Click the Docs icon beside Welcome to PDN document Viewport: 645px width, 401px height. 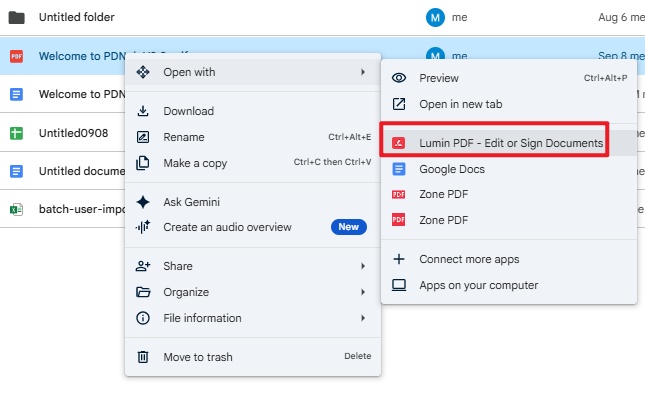16,95
